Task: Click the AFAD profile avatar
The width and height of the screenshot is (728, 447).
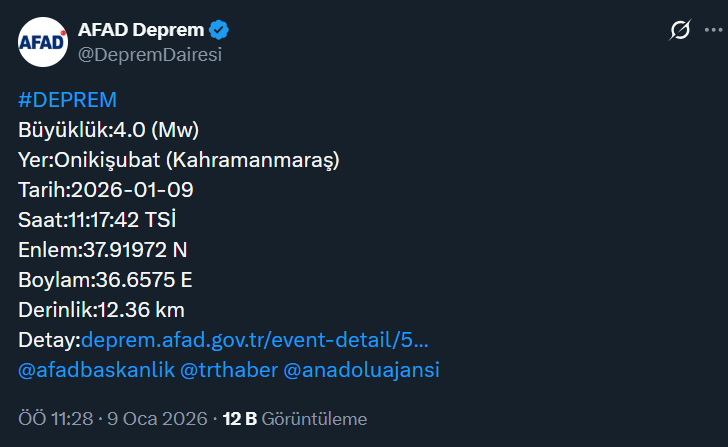Action: pyautogui.click(x=42, y=42)
